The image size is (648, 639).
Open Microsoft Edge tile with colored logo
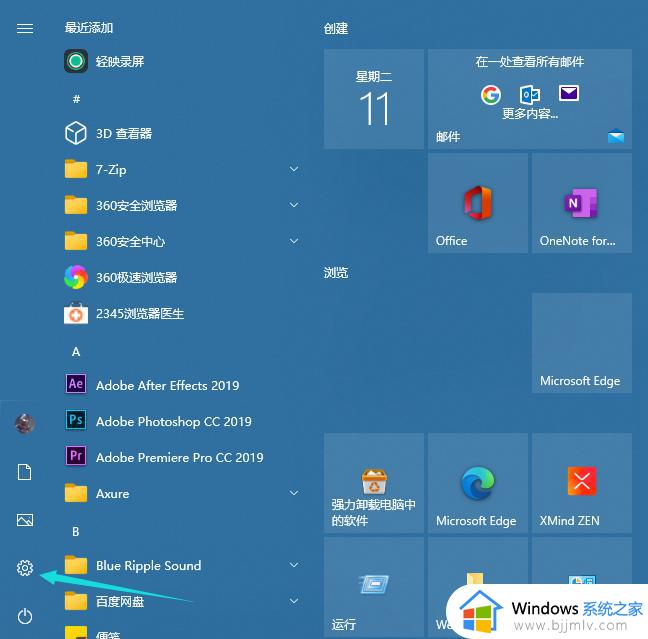478,483
